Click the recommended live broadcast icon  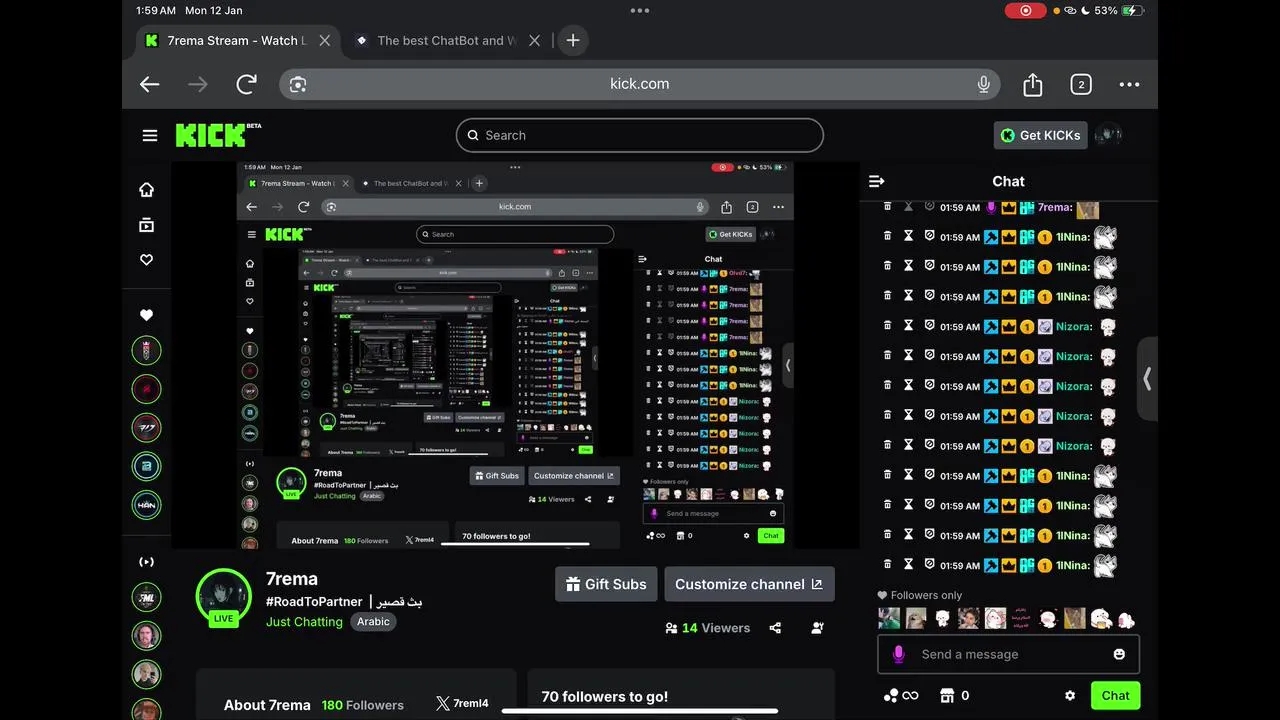coord(147,562)
